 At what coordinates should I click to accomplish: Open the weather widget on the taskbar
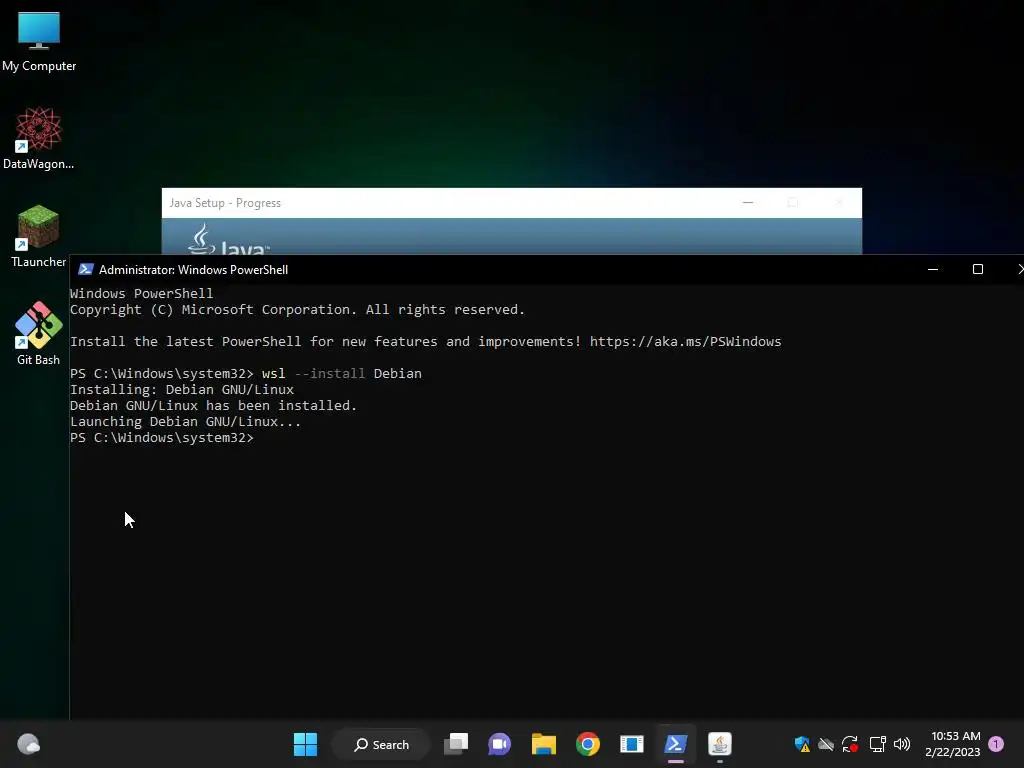coord(28,744)
